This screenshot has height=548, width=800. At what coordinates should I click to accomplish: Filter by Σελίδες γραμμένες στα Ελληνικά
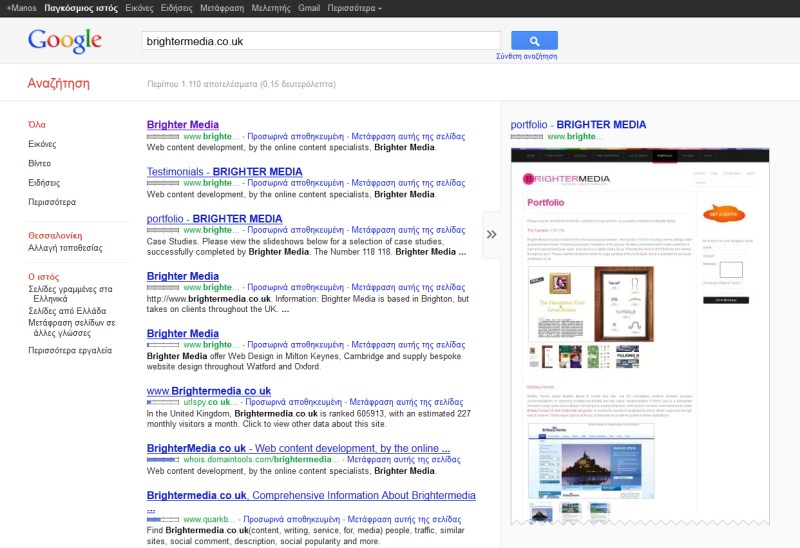[70, 293]
